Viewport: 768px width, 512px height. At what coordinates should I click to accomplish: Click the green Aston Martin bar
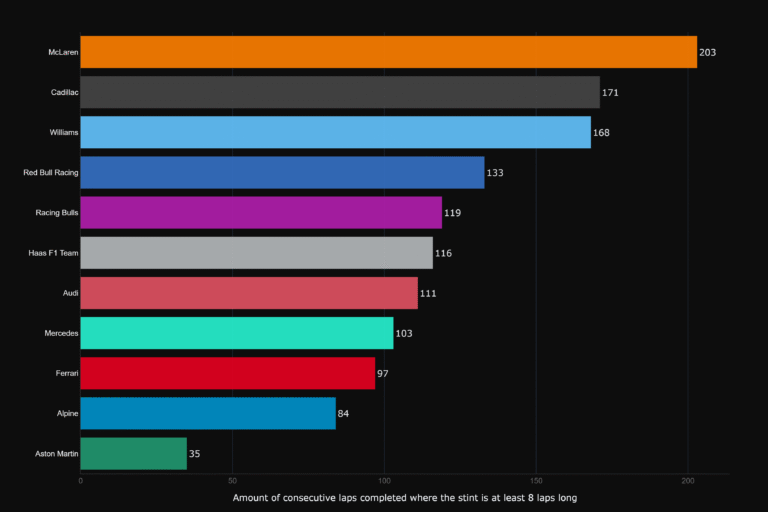133,453
